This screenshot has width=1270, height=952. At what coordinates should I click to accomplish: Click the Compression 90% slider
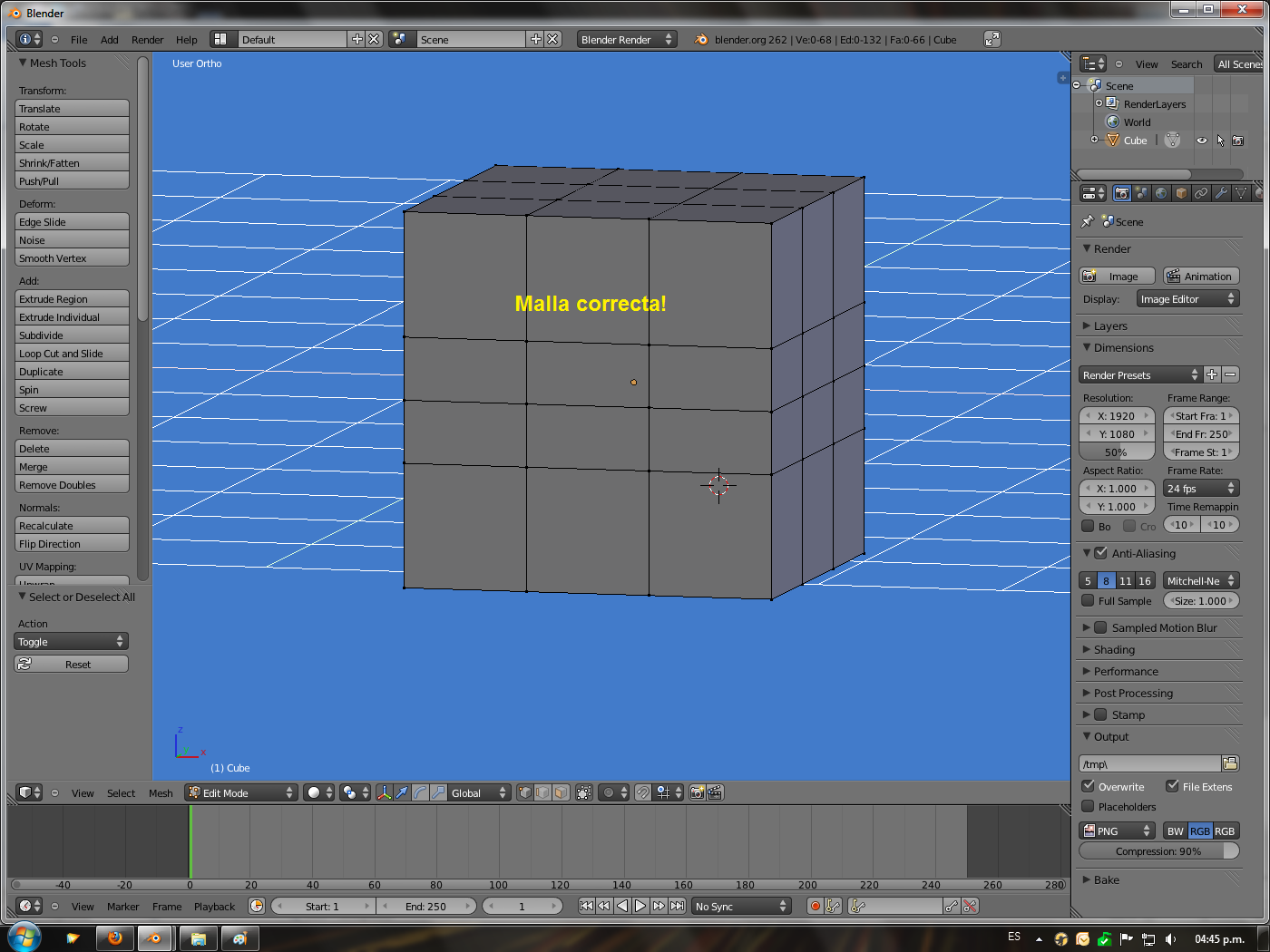(x=1158, y=851)
